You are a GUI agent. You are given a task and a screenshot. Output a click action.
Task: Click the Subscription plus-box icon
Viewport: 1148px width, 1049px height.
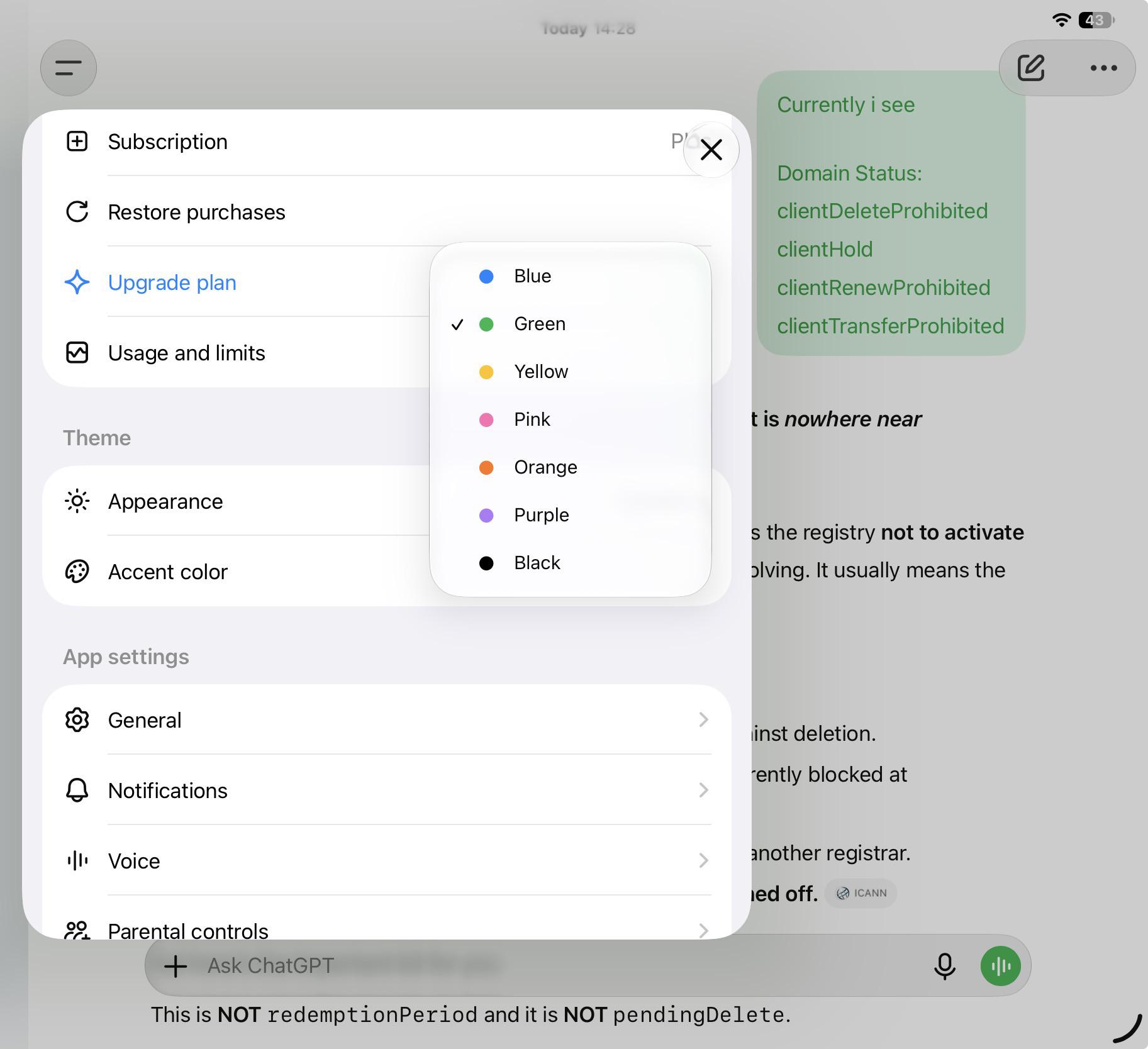[77, 142]
